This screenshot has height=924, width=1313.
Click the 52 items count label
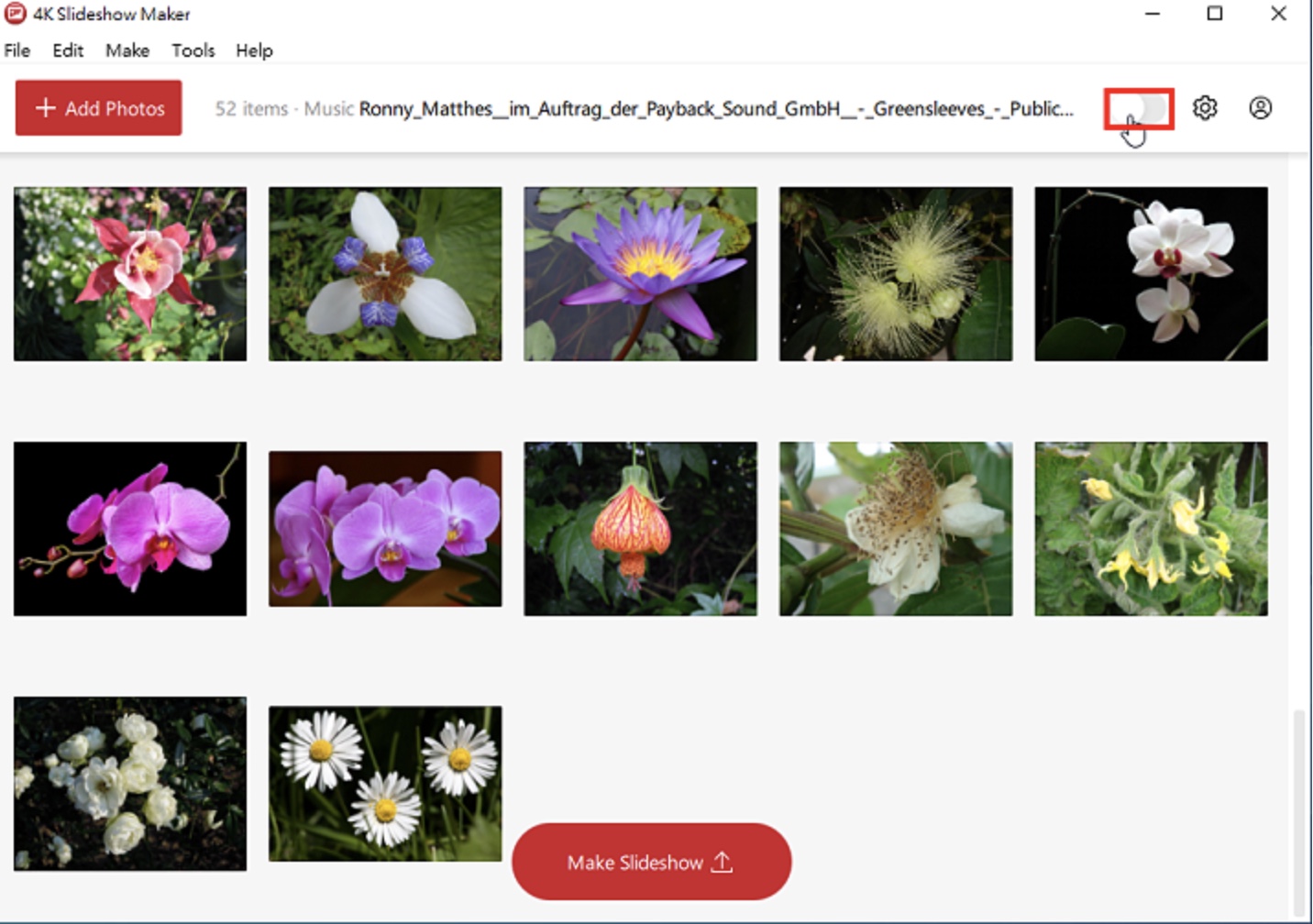(x=251, y=109)
